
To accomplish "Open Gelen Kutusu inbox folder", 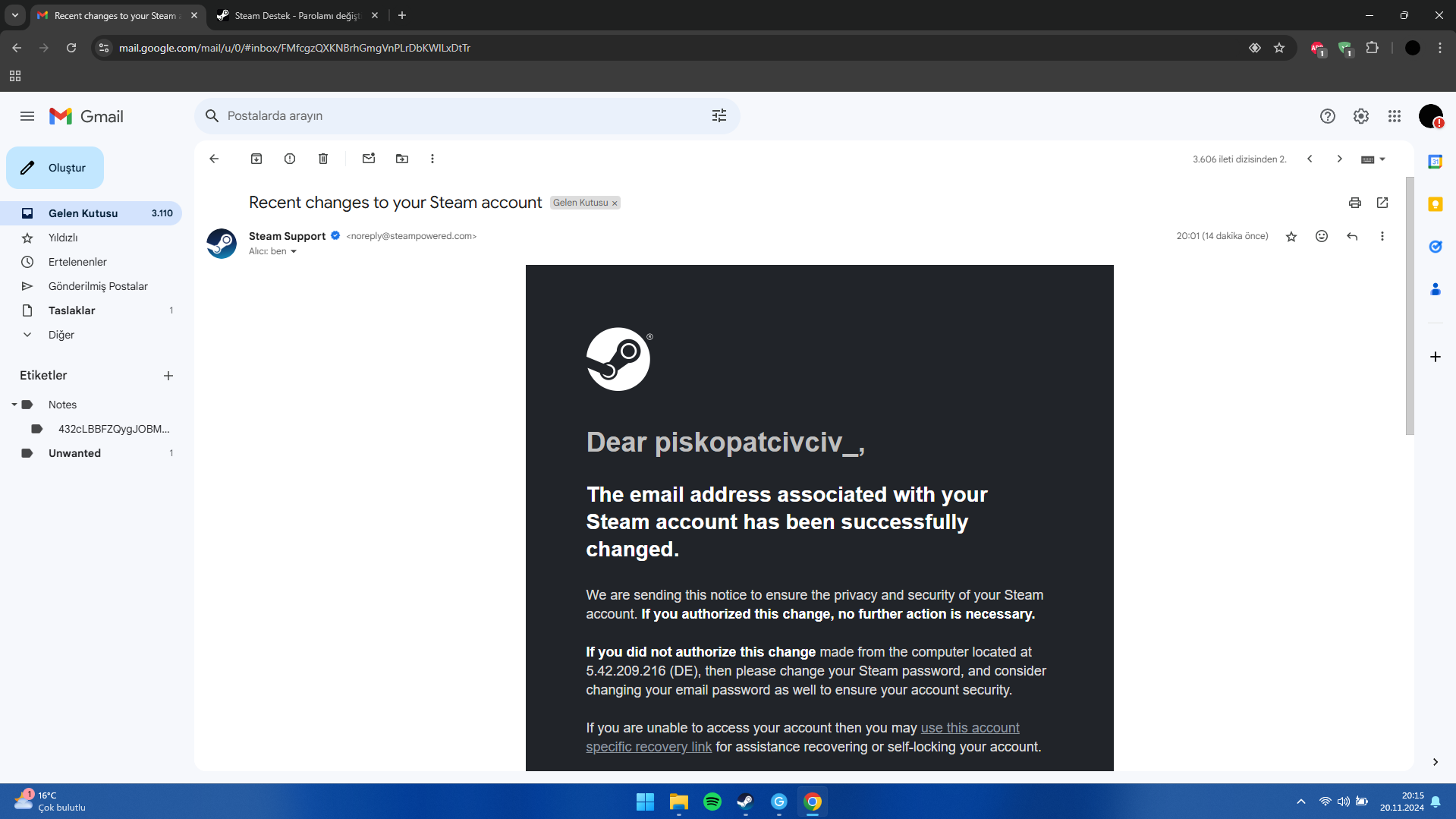I will pyautogui.click(x=91, y=213).
